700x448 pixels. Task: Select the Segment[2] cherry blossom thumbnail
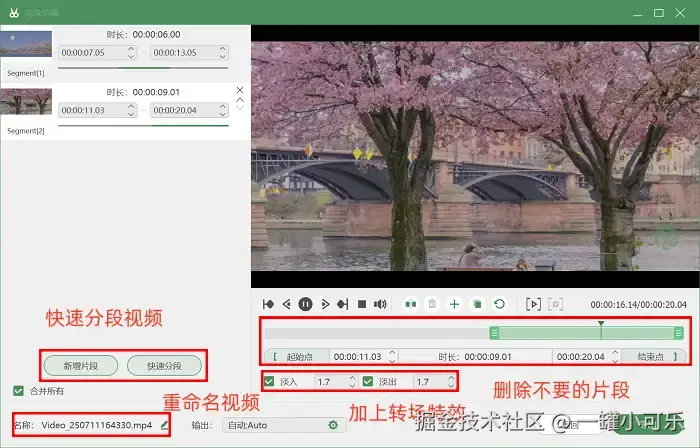tap(26, 101)
